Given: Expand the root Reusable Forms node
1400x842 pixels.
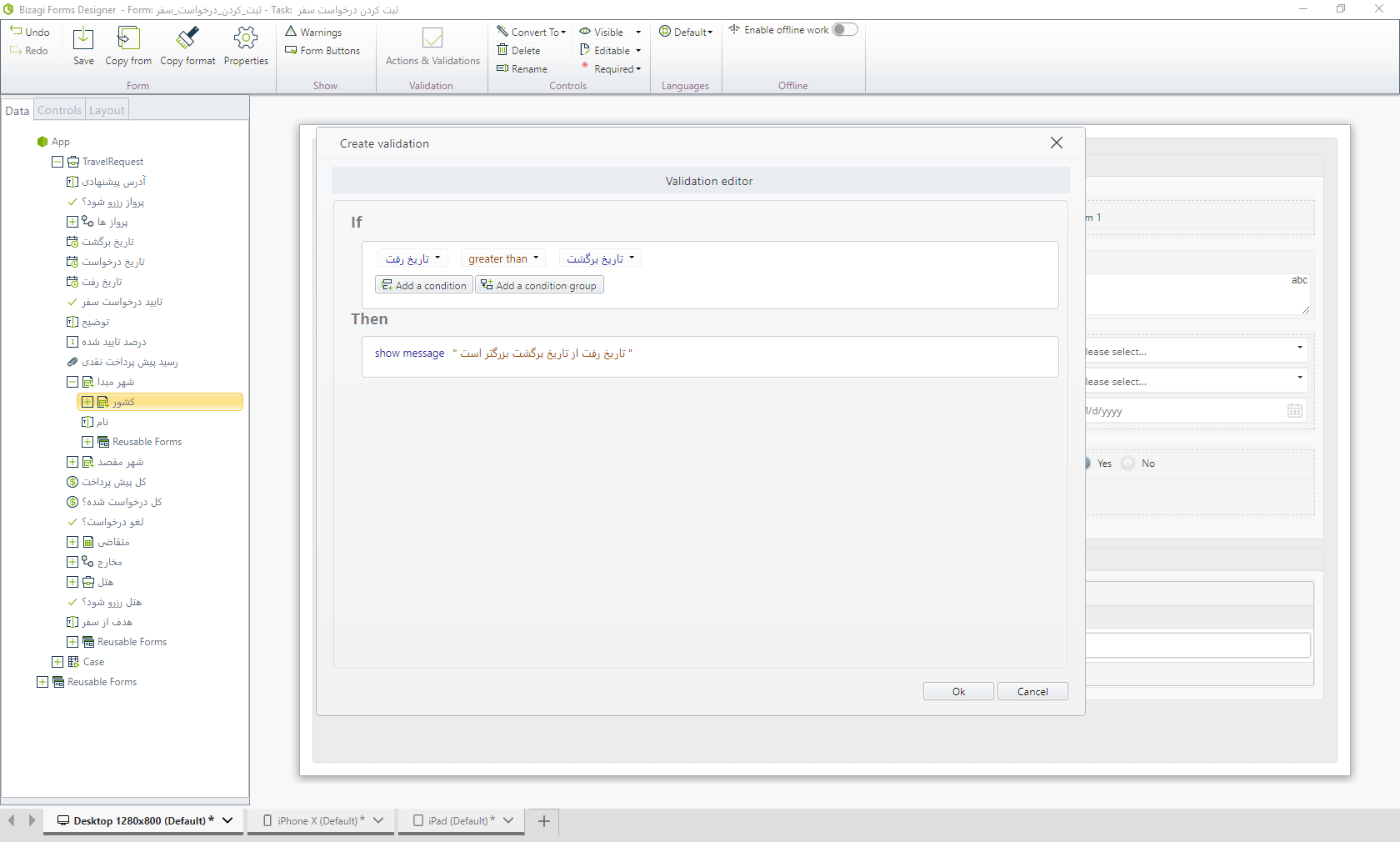Looking at the screenshot, I should point(42,682).
